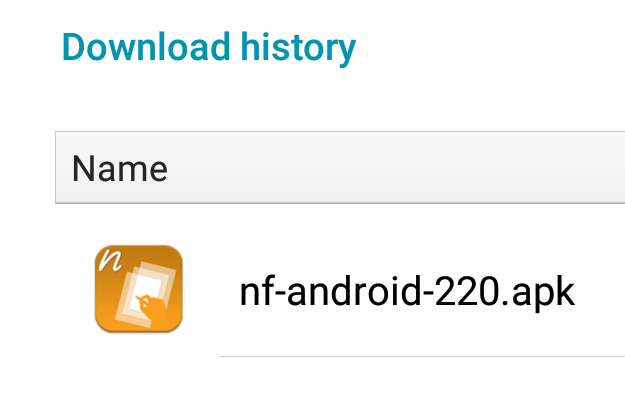Sort downloads by the Name column header
The image size is (625, 403).
pyautogui.click(x=120, y=169)
